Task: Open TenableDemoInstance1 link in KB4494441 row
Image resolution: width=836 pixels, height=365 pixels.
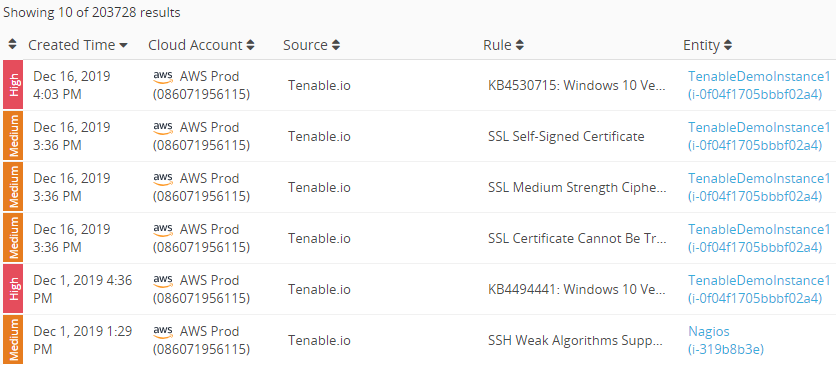Action: coord(759,289)
